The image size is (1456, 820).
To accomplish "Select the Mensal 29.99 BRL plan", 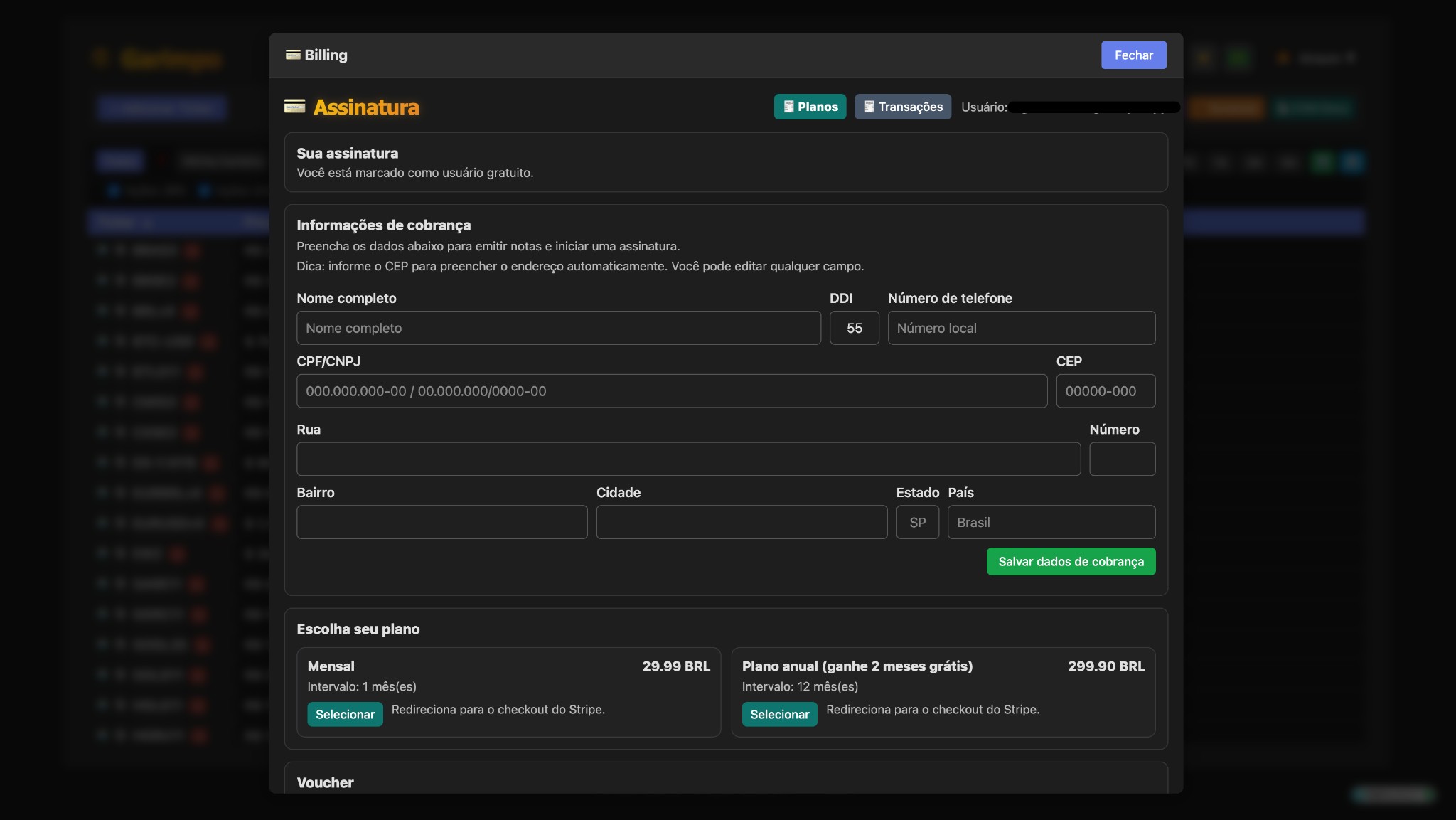I will point(344,714).
